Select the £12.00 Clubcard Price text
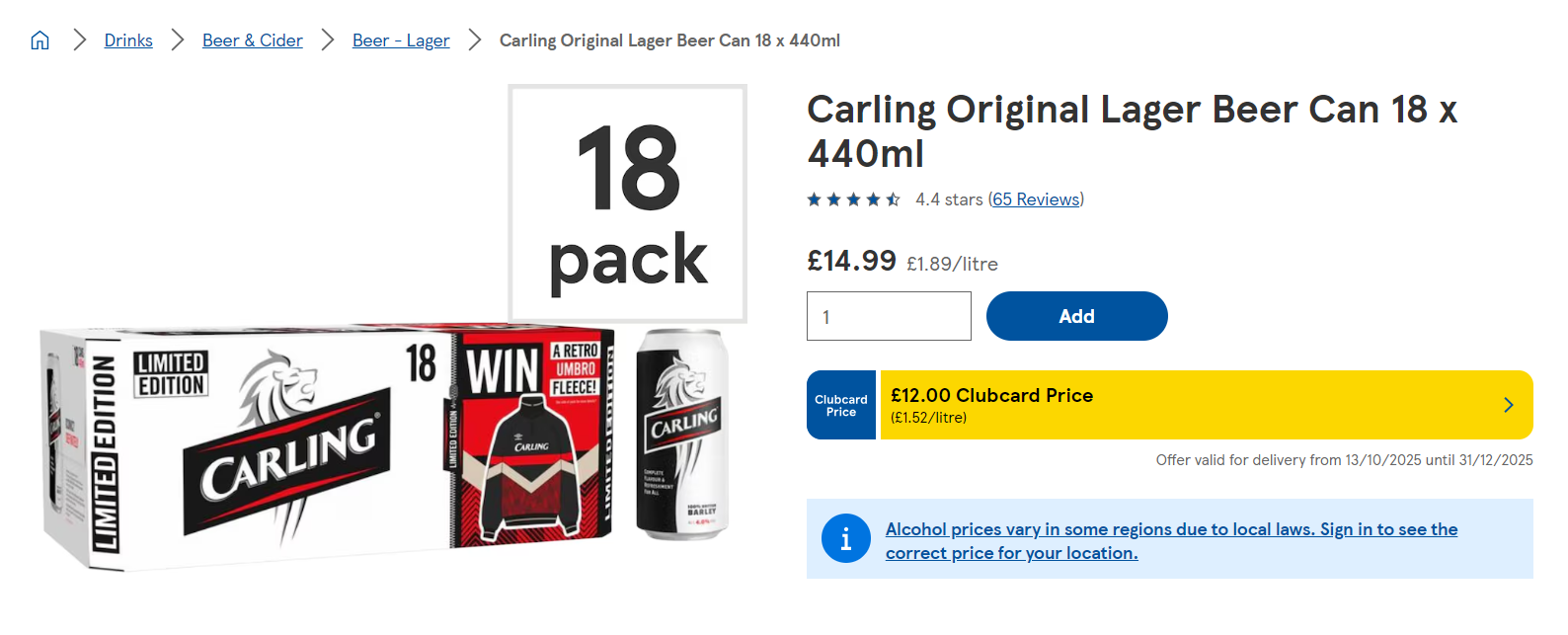The width and height of the screenshot is (1568, 635). 991,395
